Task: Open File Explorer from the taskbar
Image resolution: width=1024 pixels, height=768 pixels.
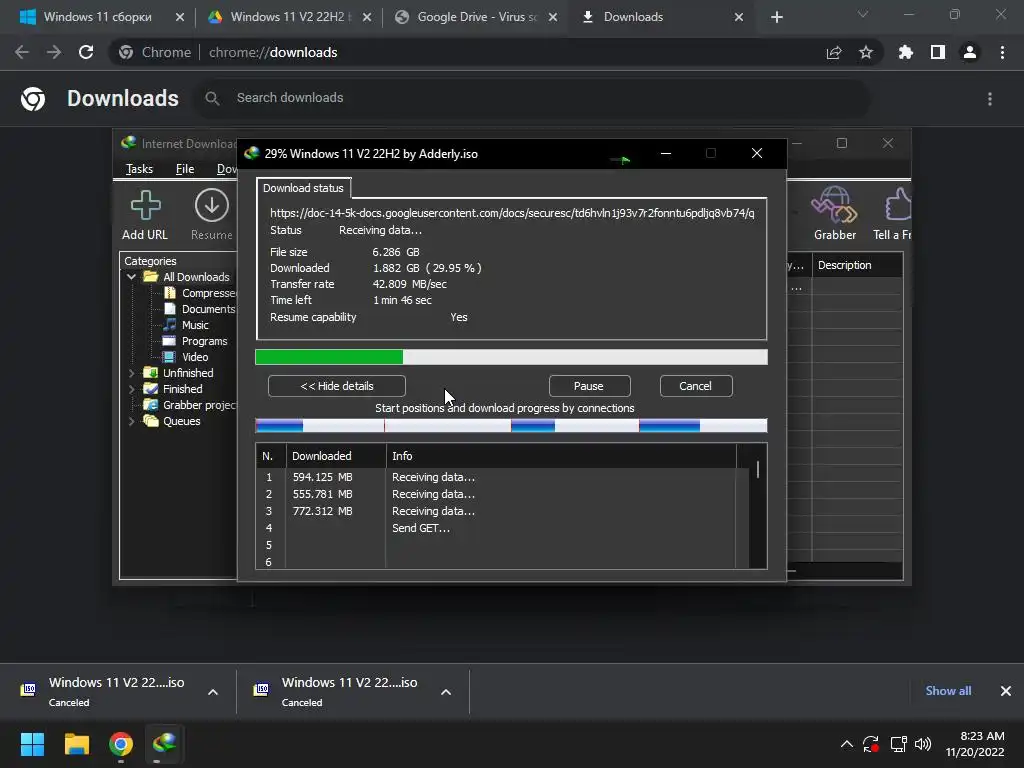Action: tap(76, 744)
